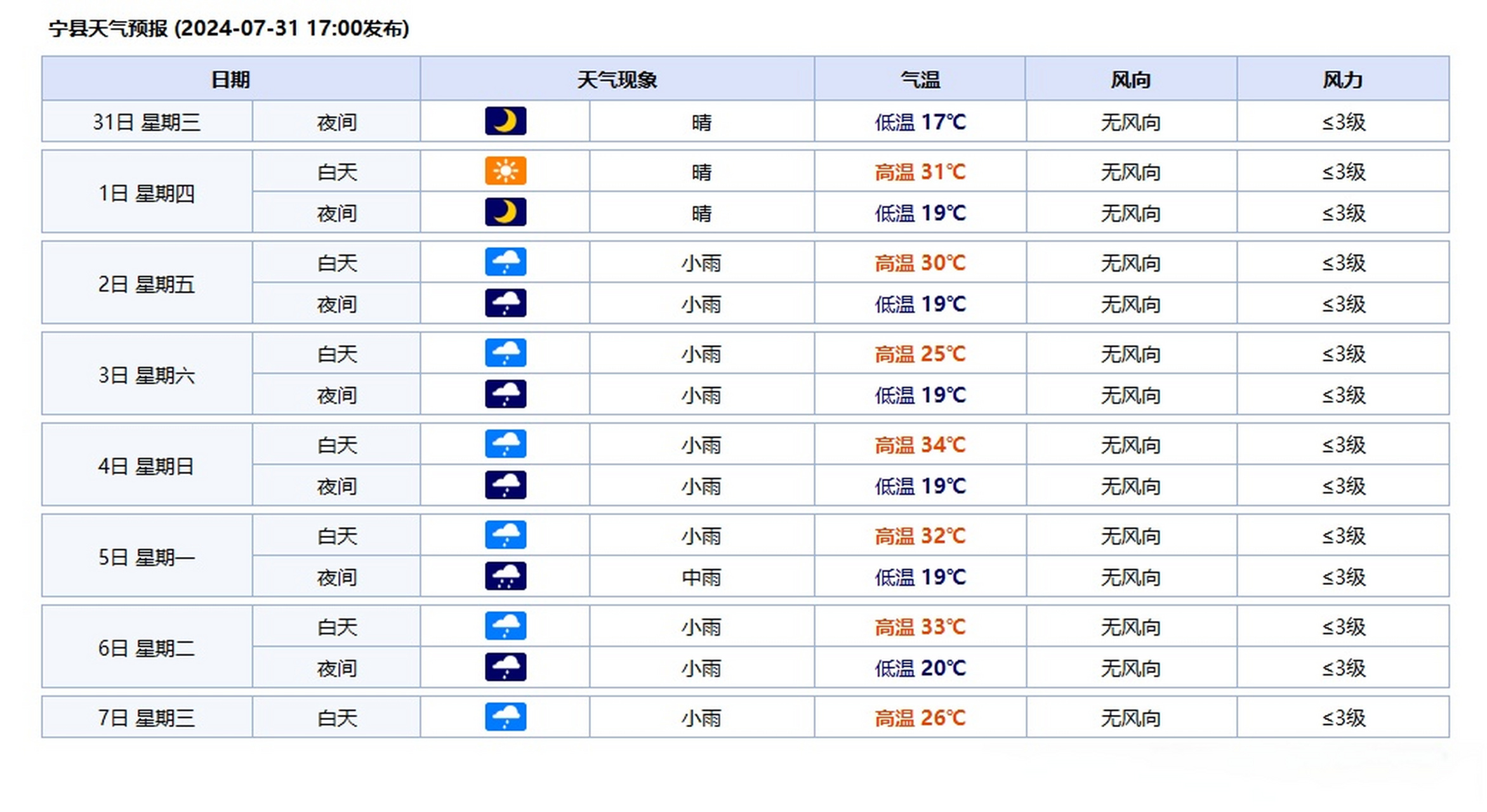Select the 1日 星期四 date cell
Screen dimensions: 1487x812
(x=147, y=193)
